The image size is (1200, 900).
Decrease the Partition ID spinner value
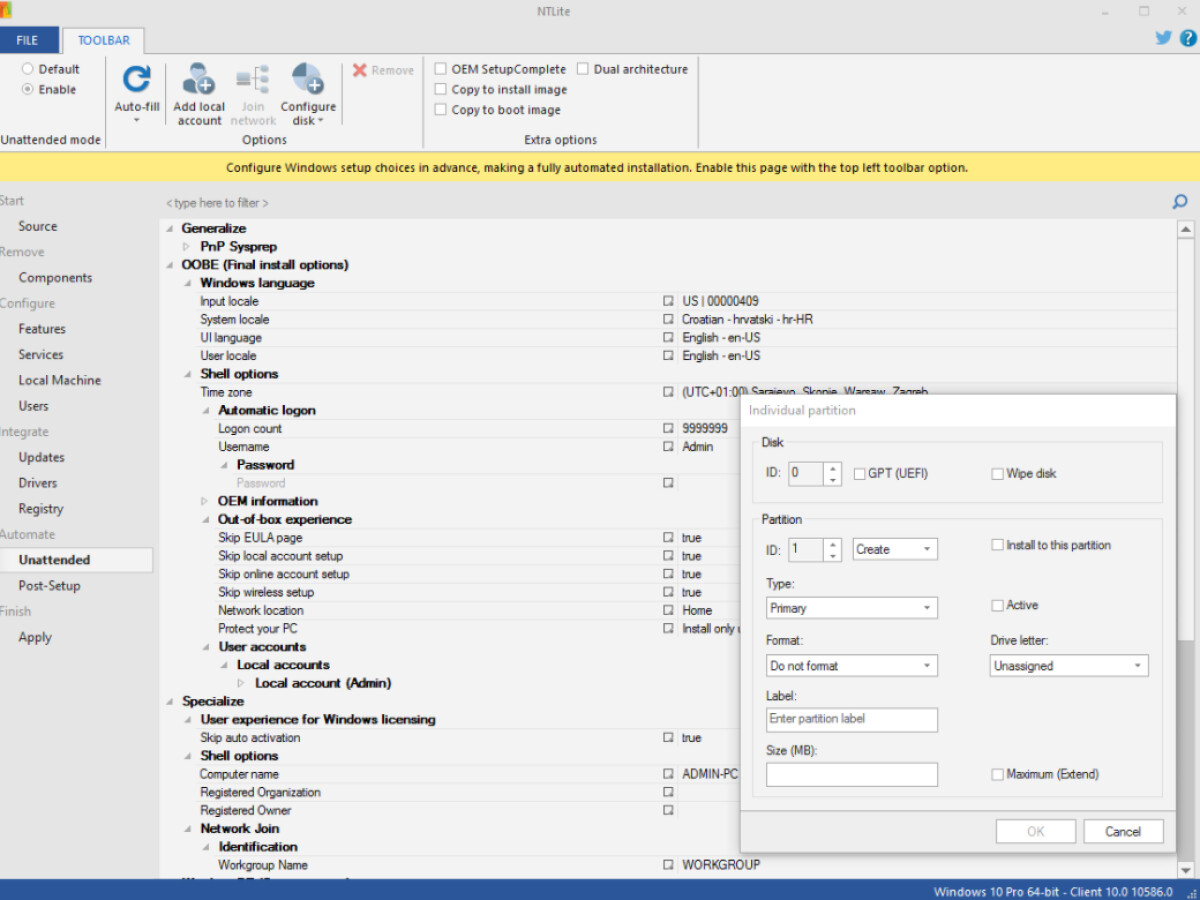(832, 555)
